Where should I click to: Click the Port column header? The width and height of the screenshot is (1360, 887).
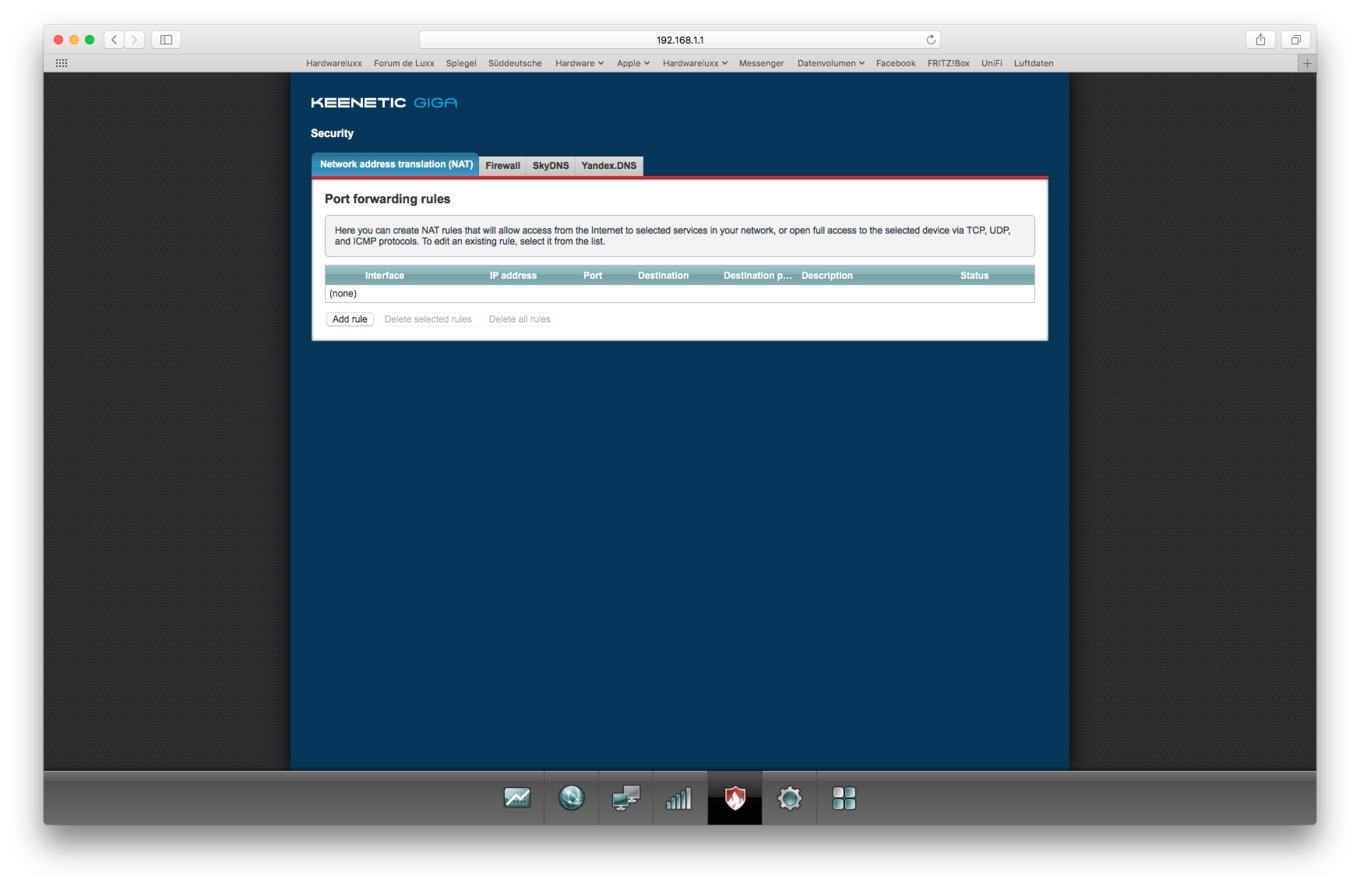pos(593,275)
